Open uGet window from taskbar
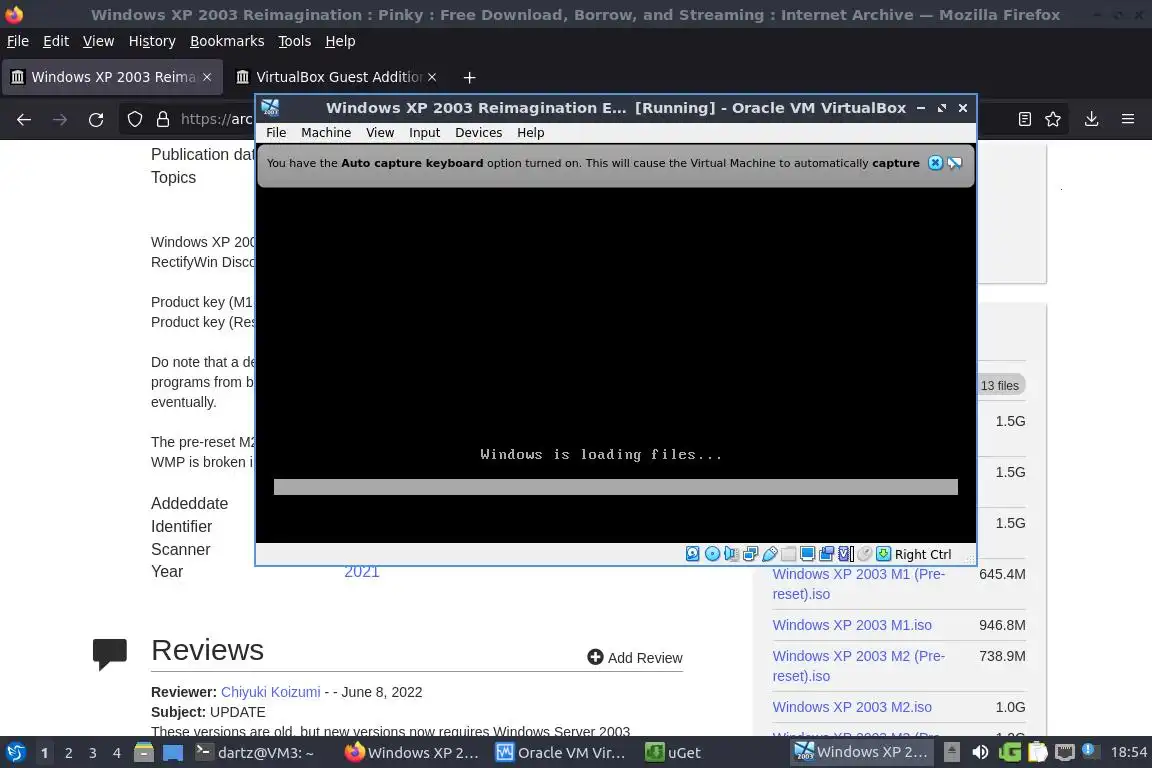1152x768 pixels. coord(673,753)
